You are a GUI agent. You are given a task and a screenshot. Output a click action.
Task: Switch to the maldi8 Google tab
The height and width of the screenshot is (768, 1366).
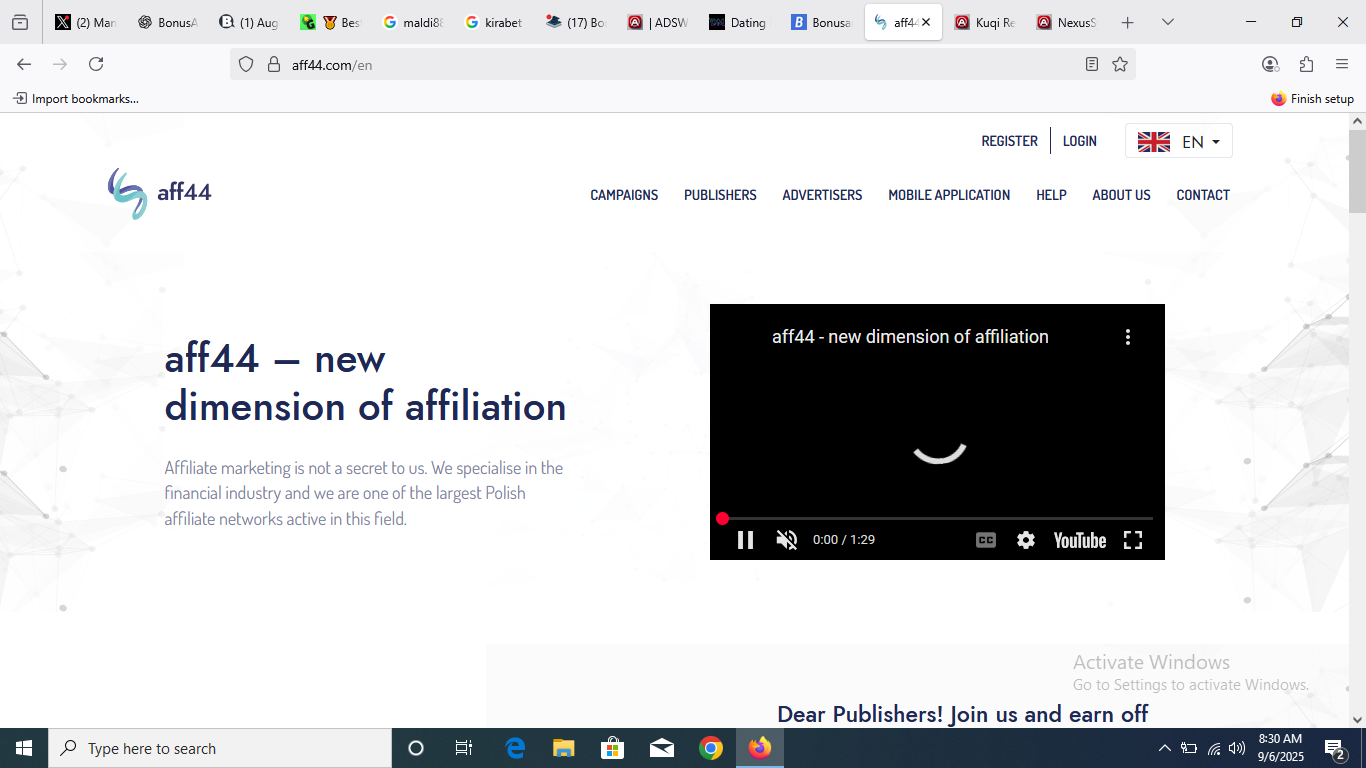point(412,22)
